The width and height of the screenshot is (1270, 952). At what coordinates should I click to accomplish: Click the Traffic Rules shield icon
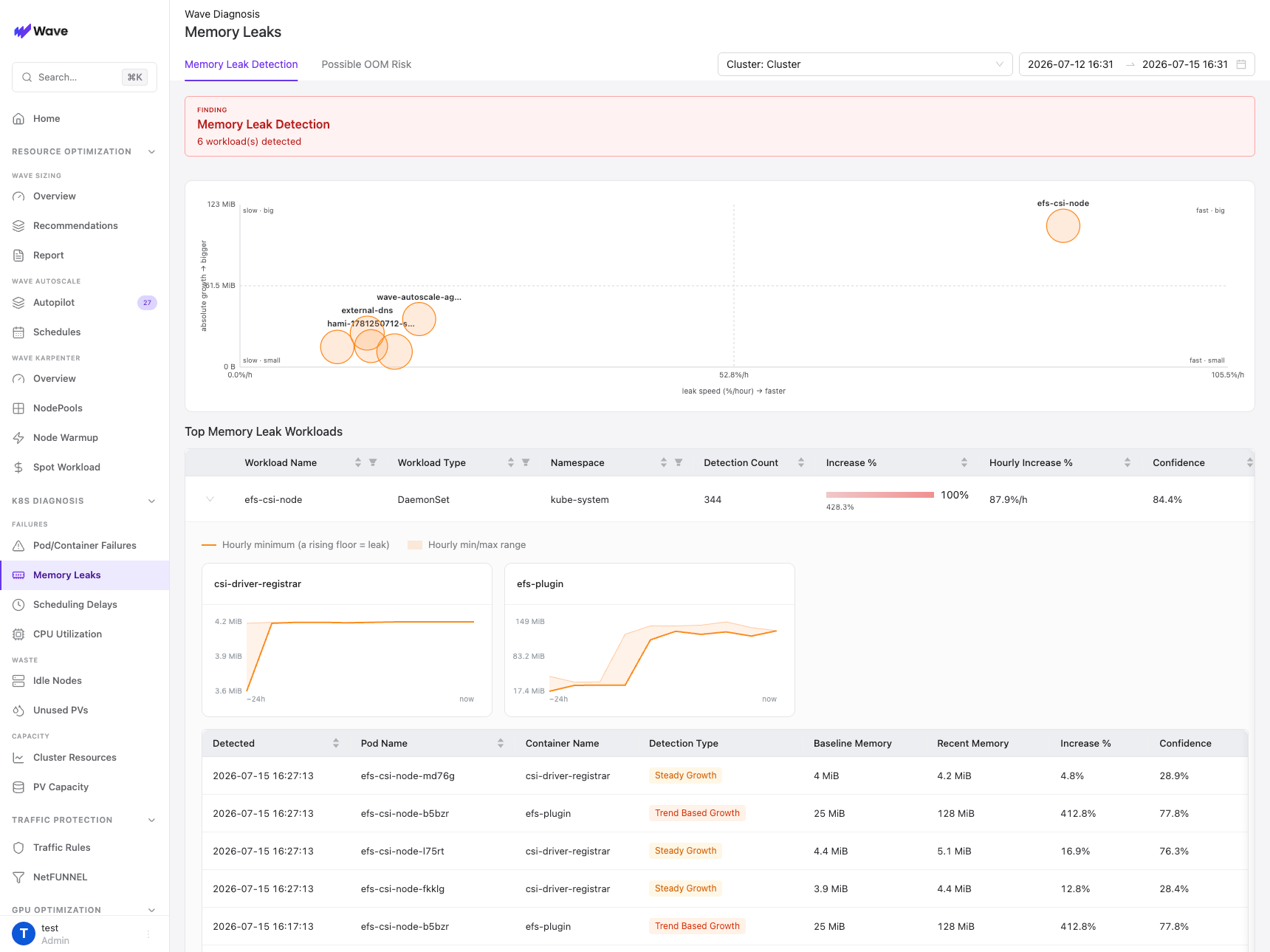coord(18,848)
